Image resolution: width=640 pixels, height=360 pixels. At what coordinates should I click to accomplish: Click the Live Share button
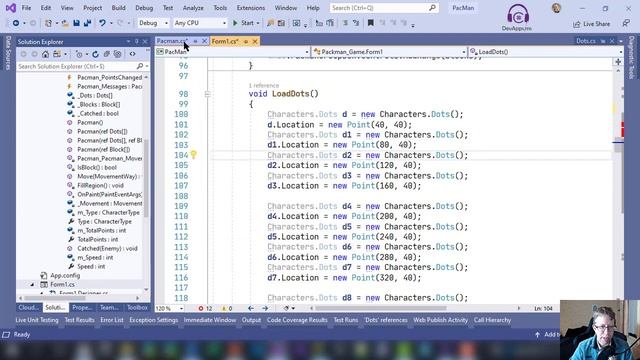[x=591, y=24]
